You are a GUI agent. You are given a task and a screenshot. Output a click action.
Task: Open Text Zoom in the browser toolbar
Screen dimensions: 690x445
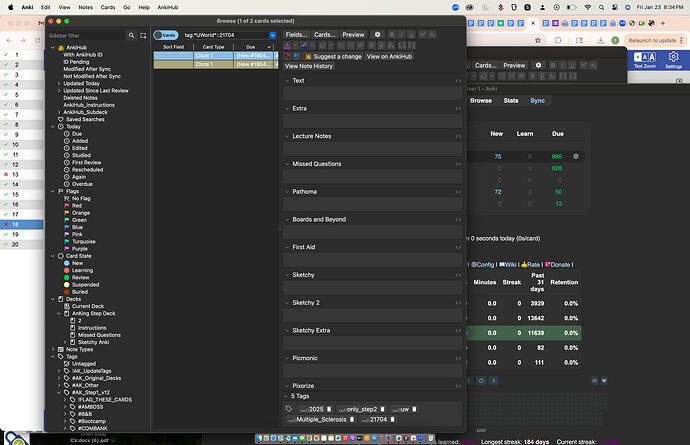(645, 60)
